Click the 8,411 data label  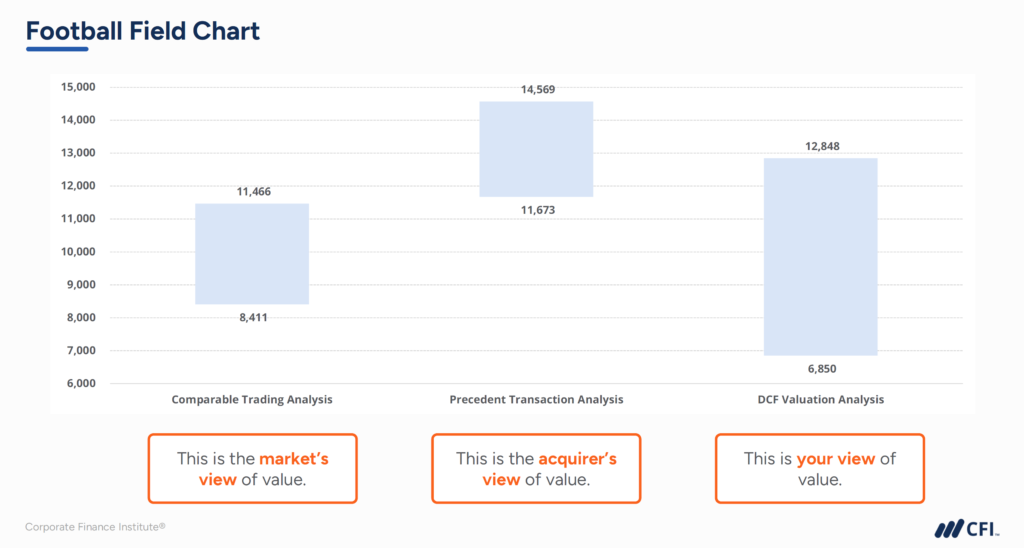click(x=252, y=317)
